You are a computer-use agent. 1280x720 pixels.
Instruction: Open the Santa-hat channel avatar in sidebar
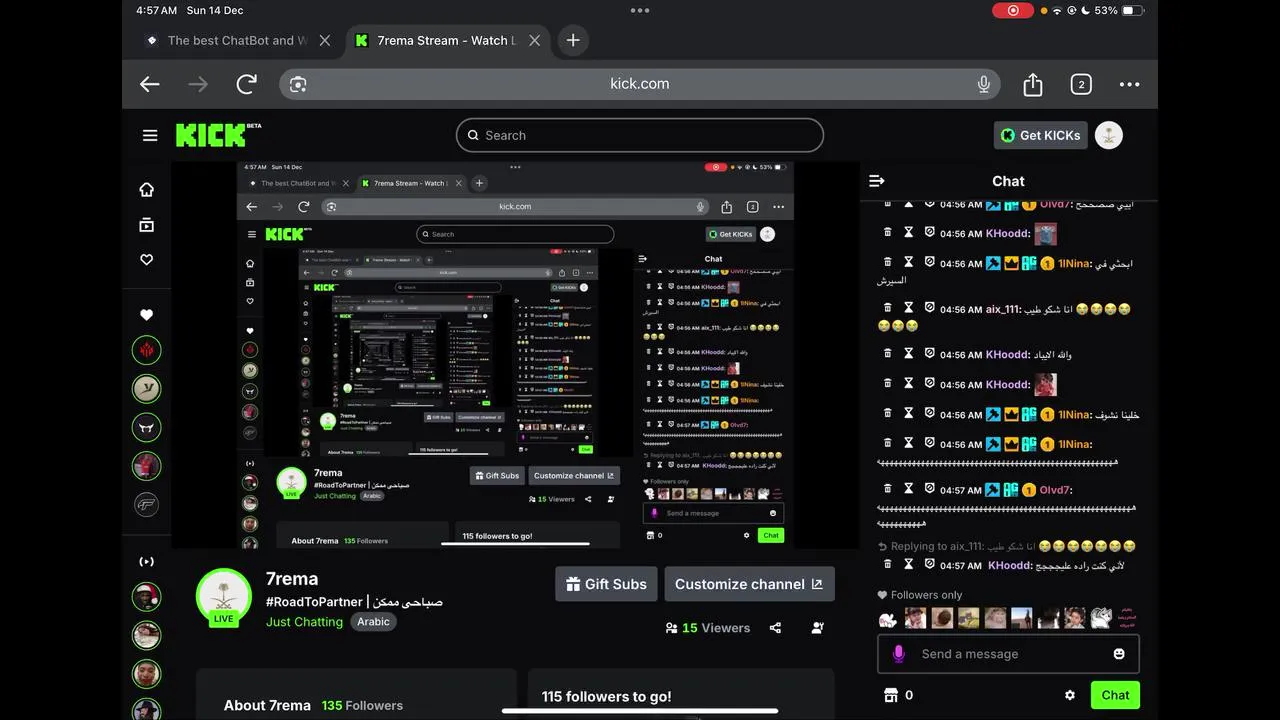click(147, 597)
